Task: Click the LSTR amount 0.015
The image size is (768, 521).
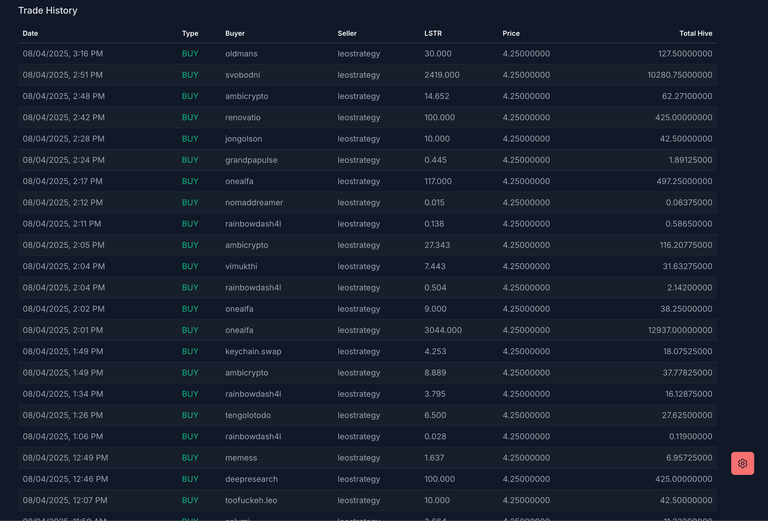Action: (x=434, y=203)
